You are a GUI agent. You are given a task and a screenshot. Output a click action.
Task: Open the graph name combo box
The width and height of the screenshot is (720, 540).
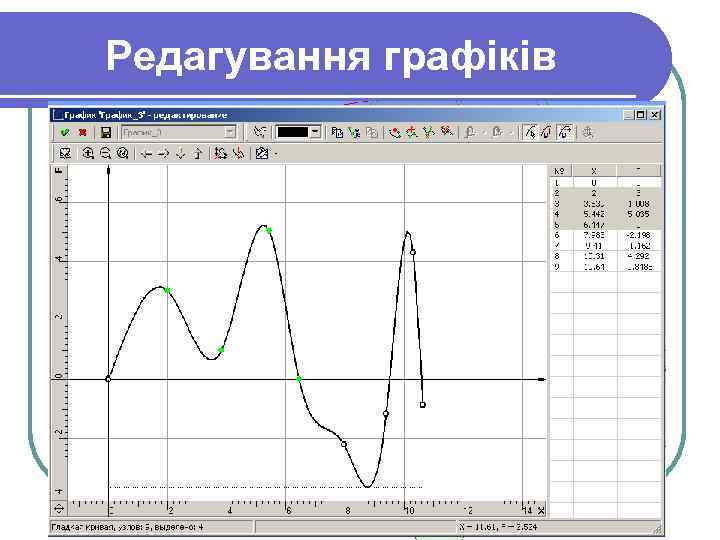click(x=179, y=133)
